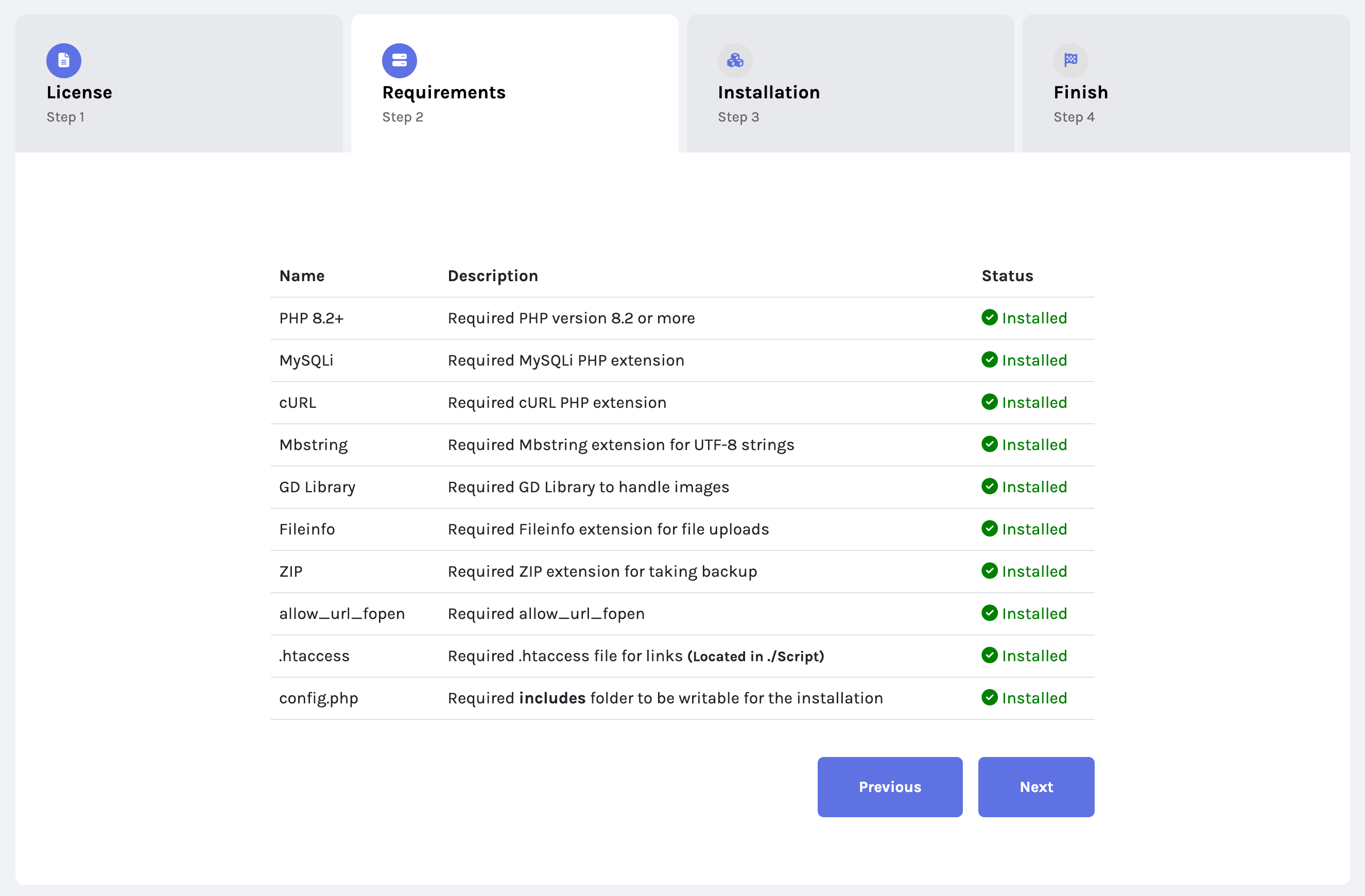Click green checkmark icon in MySQLi row

click(989, 359)
